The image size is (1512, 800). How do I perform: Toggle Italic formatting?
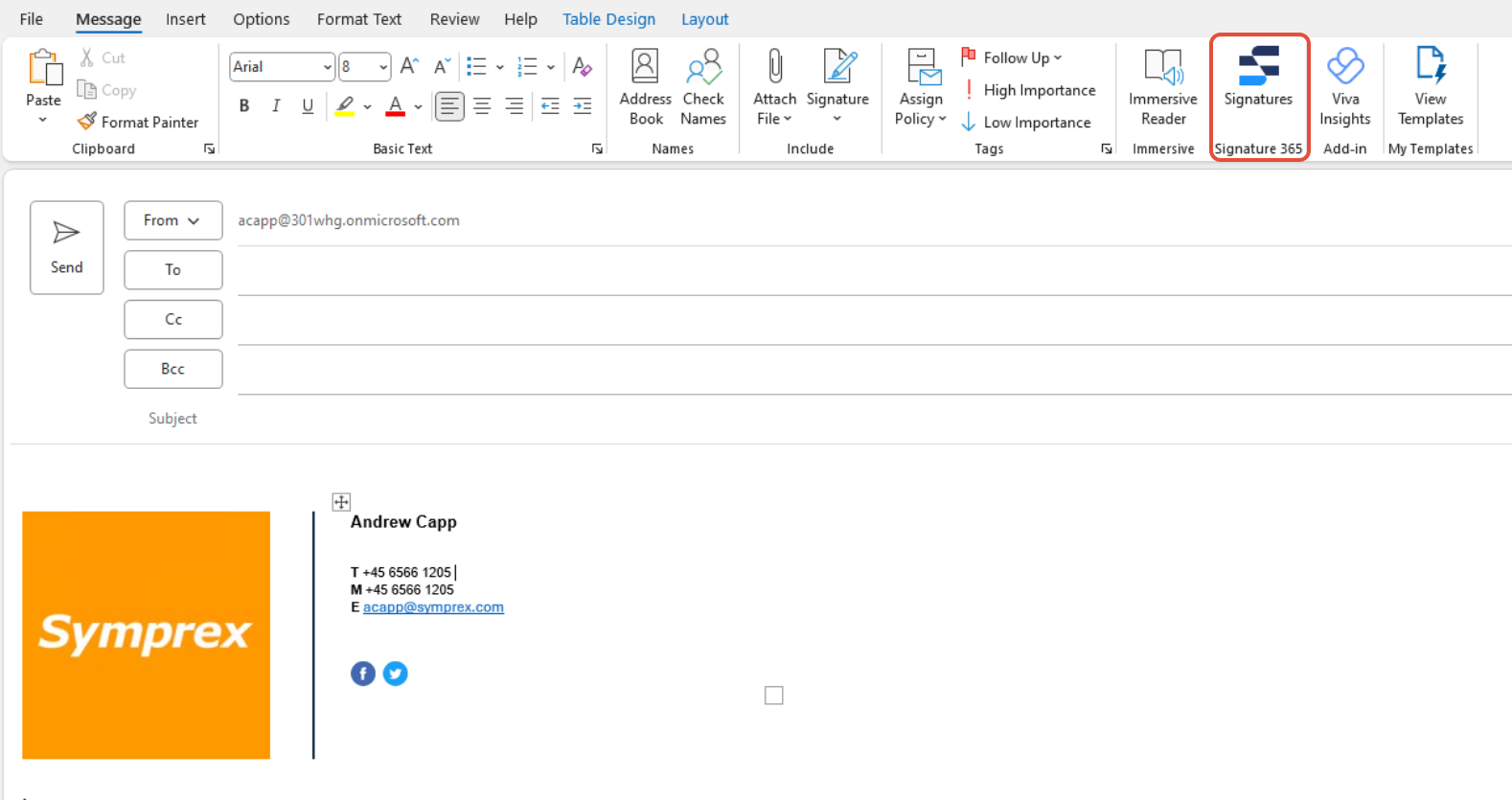pos(276,106)
